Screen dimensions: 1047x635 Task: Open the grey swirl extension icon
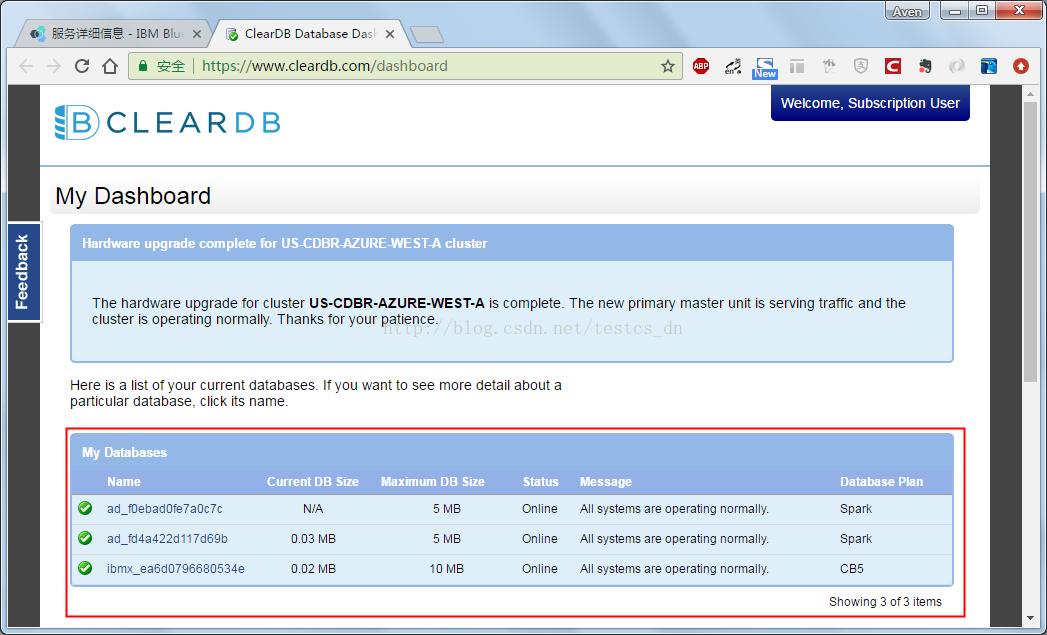point(957,66)
